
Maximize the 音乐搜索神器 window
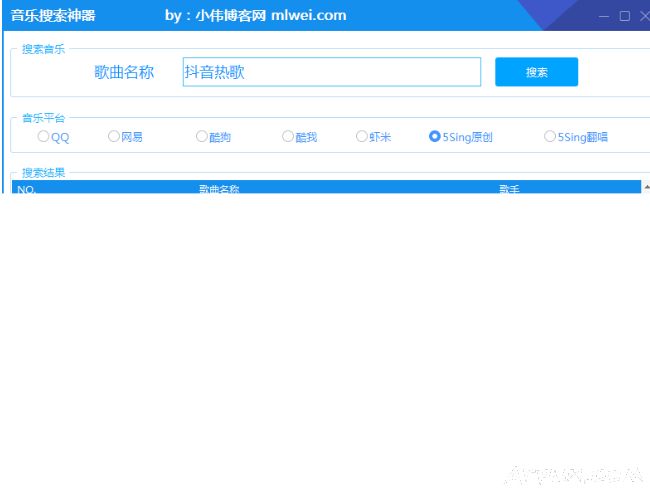(x=625, y=16)
